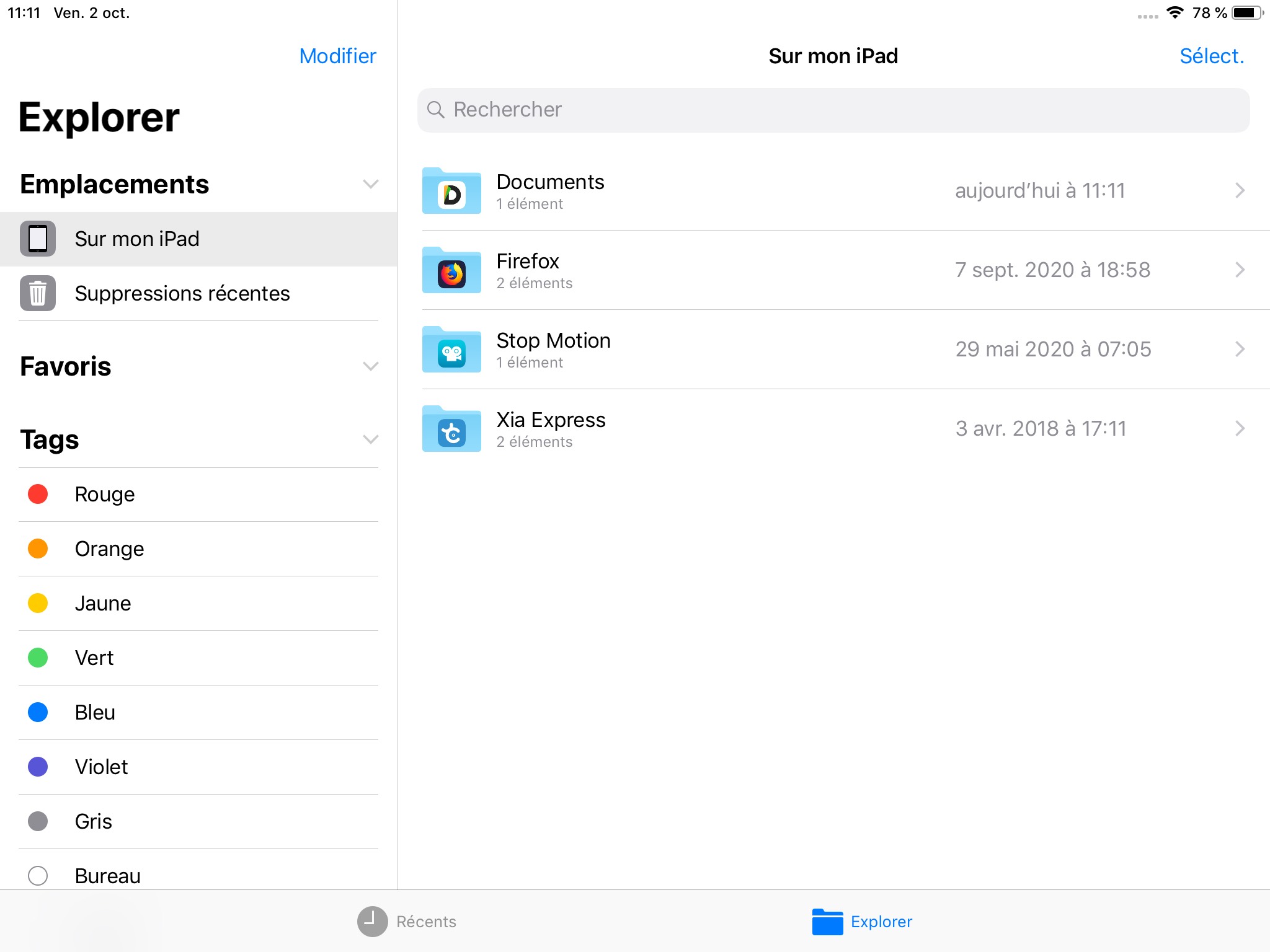
Task: Select the iPad device icon in sidebar
Action: (38, 239)
